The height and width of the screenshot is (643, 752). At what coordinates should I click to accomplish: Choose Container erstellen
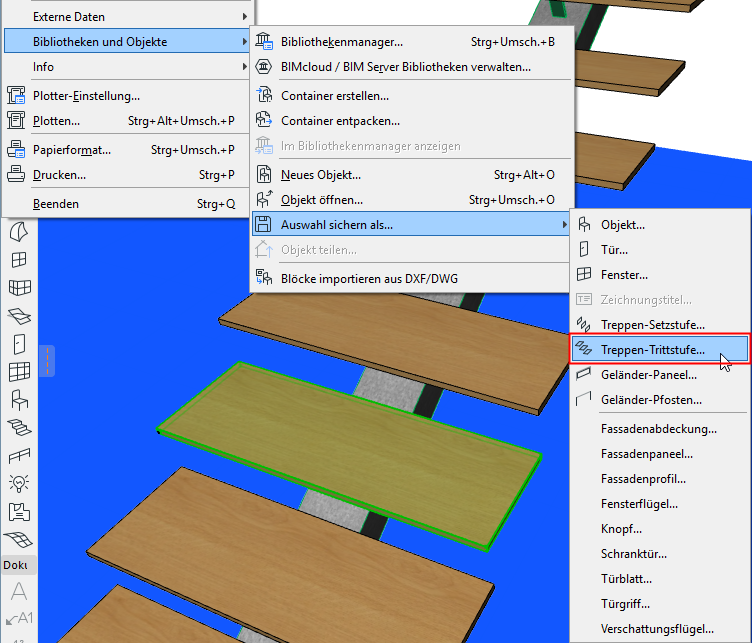click(411, 96)
